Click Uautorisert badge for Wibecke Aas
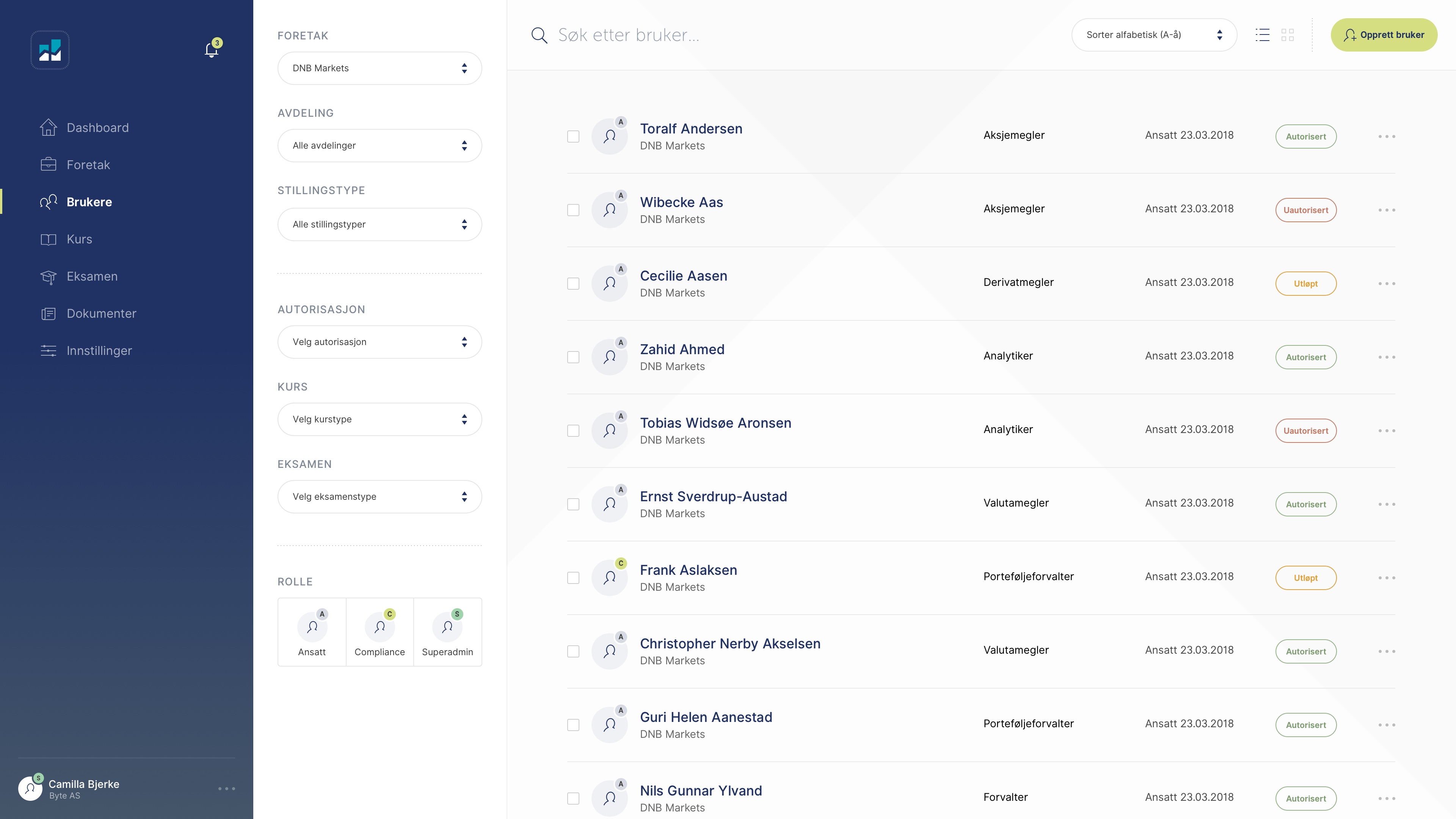Screen dimensions: 1456x819 (x=1305, y=210)
